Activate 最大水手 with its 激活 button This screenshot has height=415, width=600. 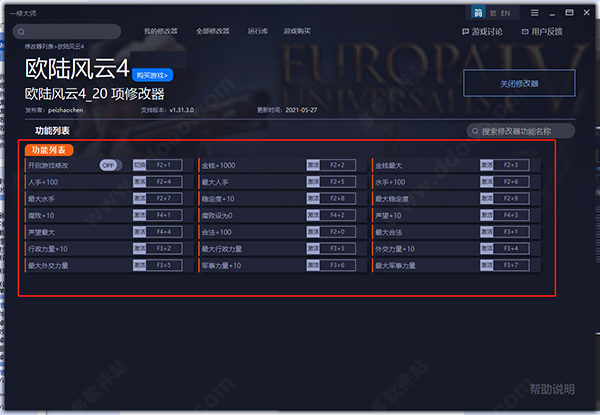point(139,199)
